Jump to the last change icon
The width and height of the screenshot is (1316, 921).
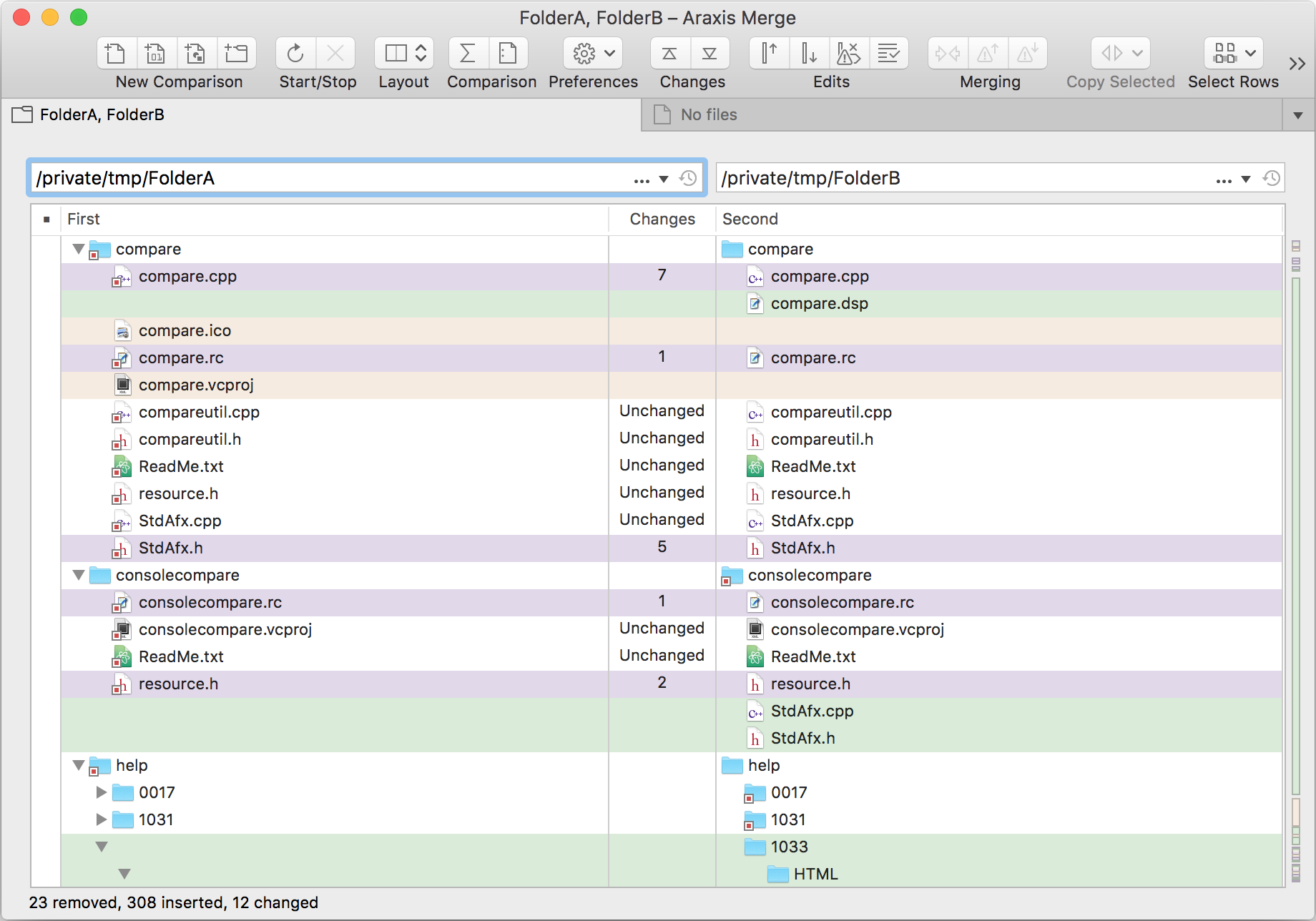(709, 53)
